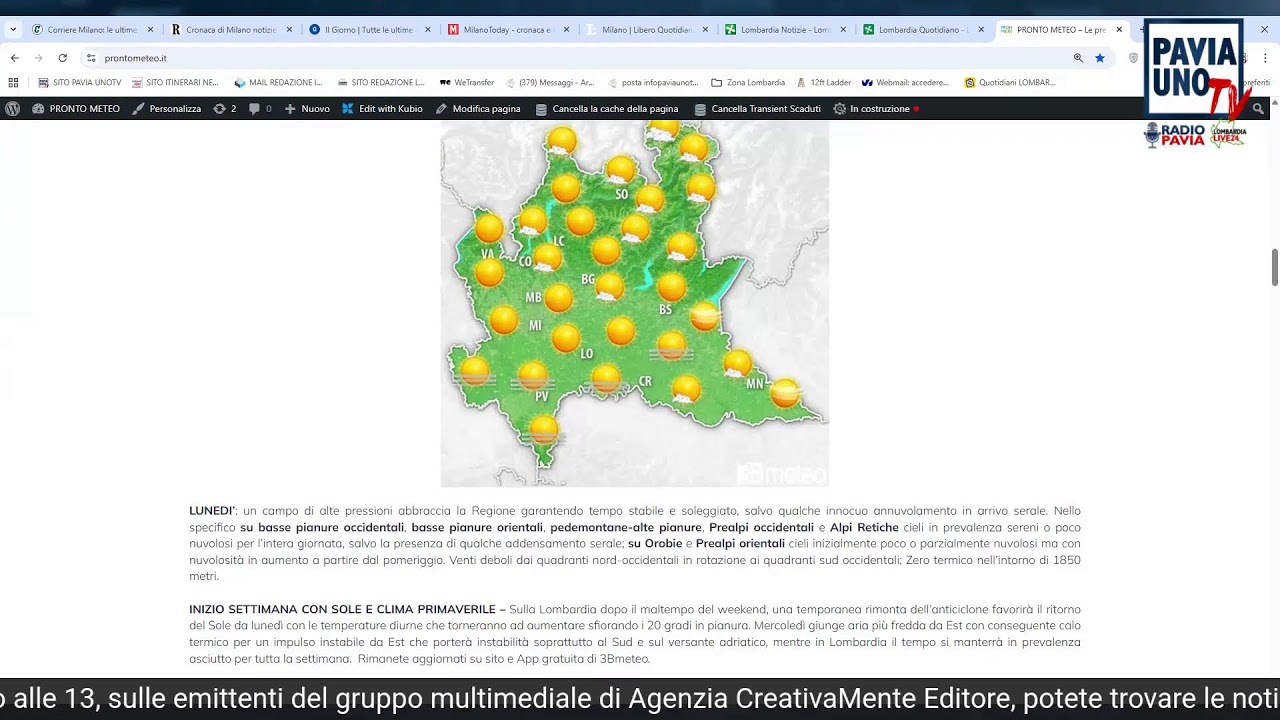Open Modifica pagina
The width and height of the screenshot is (1280, 720).
(x=478, y=108)
